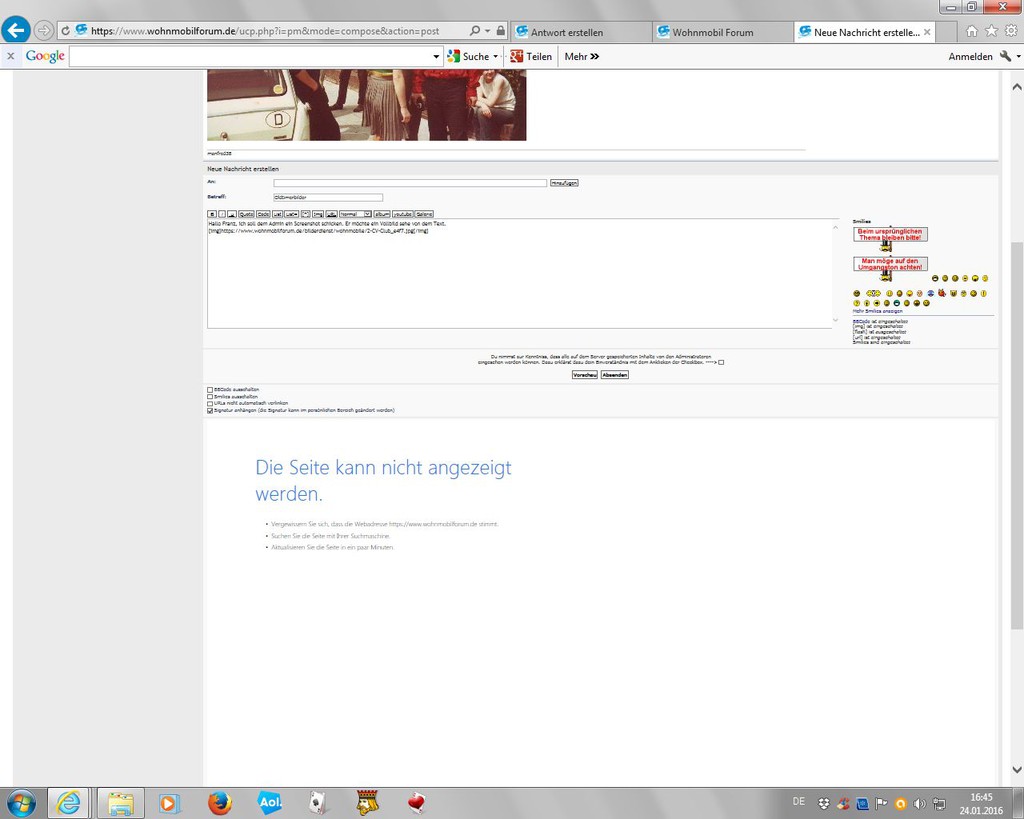
Task: Open Favorites star icon
Action: (991, 31)
